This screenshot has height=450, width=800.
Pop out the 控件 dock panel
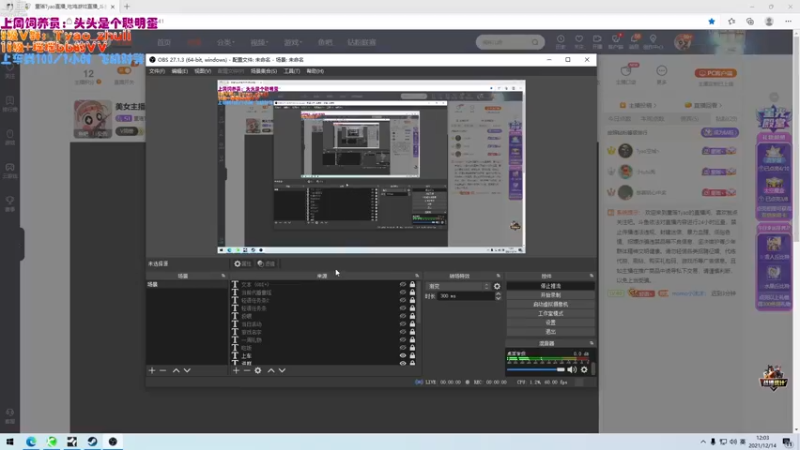click(x=592, y=276)
